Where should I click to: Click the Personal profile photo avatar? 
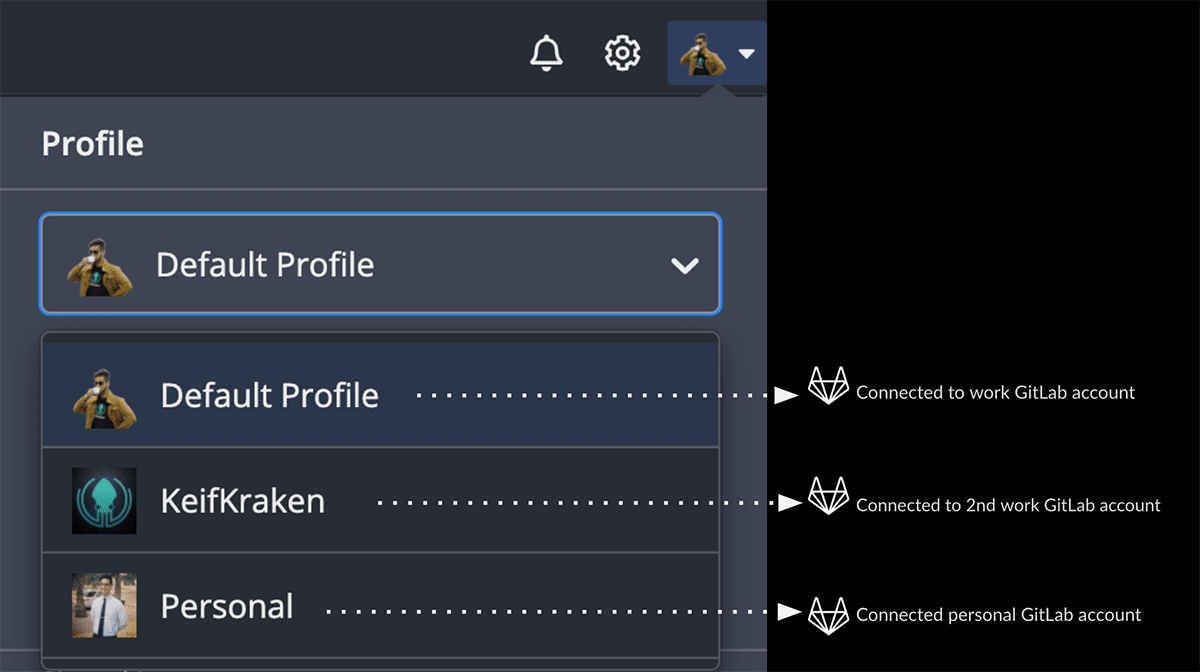pos(104,605)
